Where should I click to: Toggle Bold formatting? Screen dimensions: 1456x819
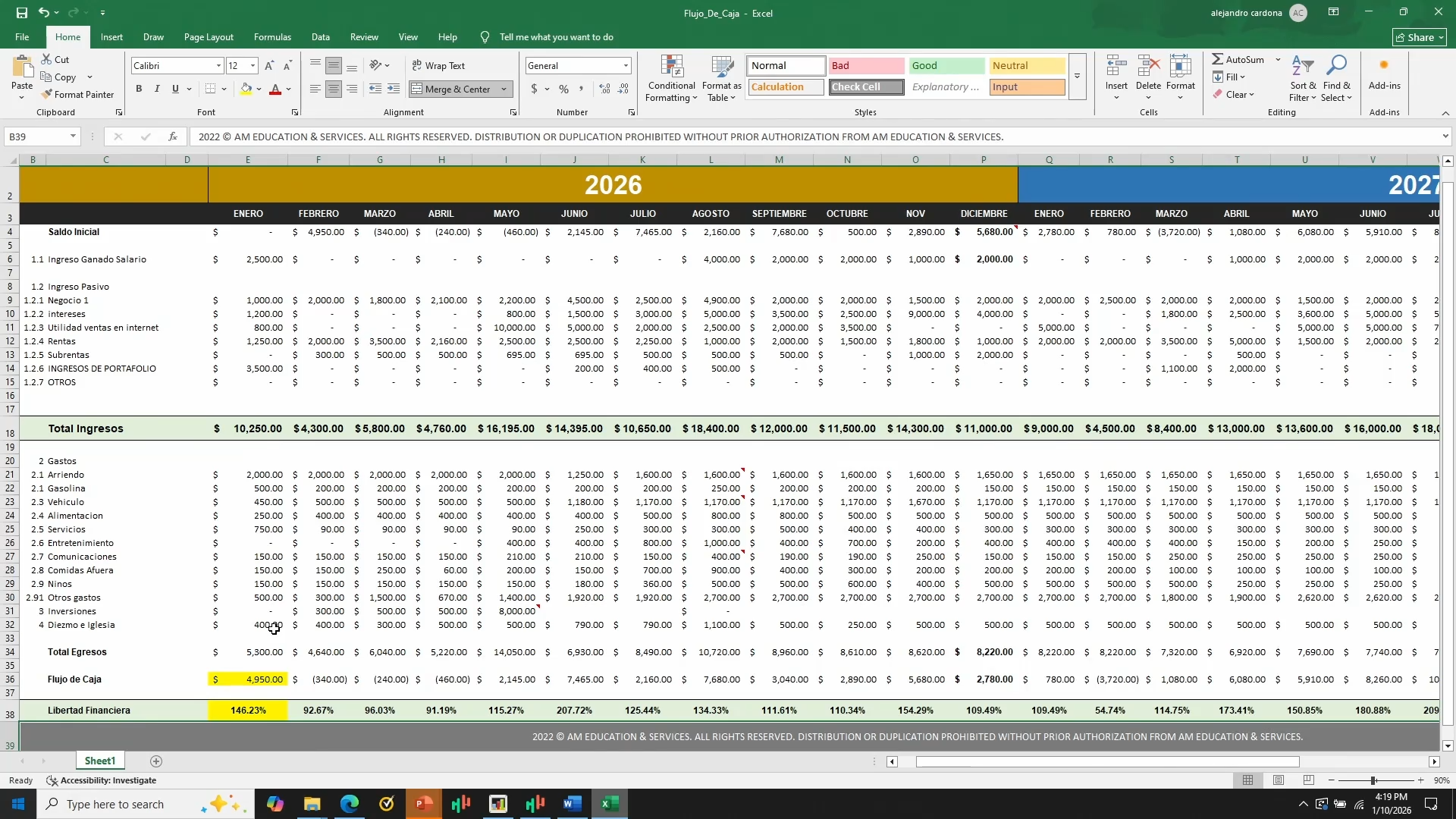click(139, 89)
